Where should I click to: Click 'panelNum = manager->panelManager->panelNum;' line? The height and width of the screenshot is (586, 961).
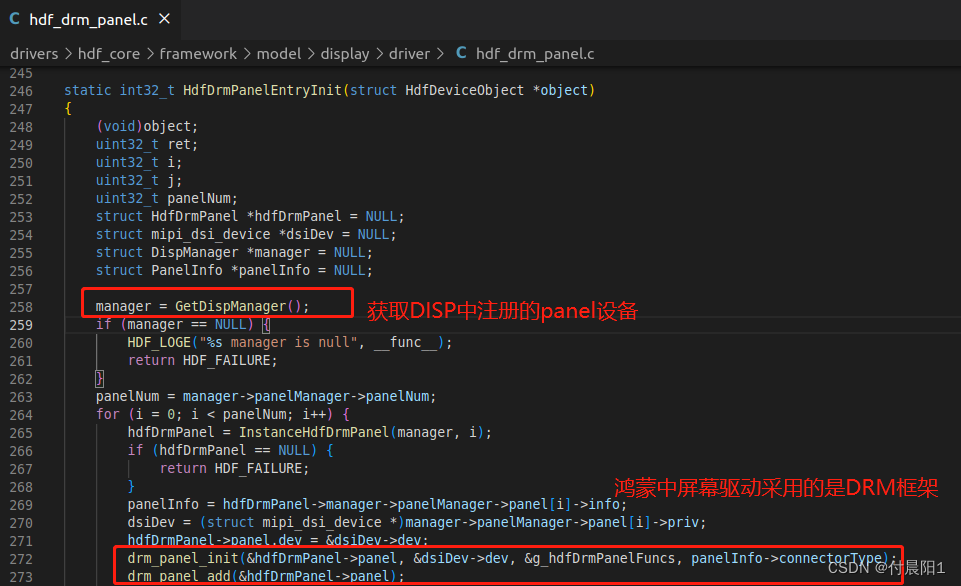(x=266, y=396)
